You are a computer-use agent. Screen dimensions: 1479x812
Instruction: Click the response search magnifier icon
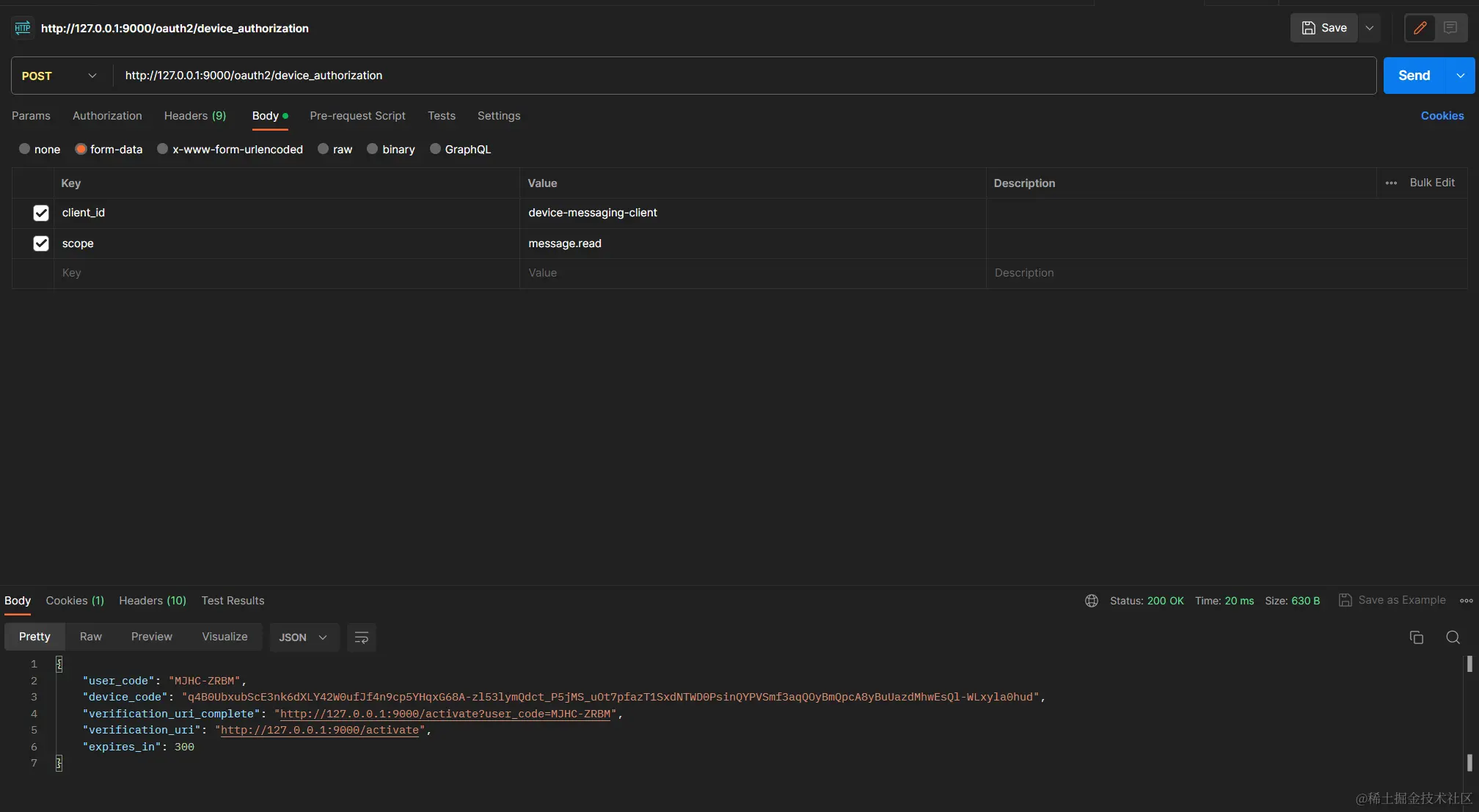click(1453, 637)
